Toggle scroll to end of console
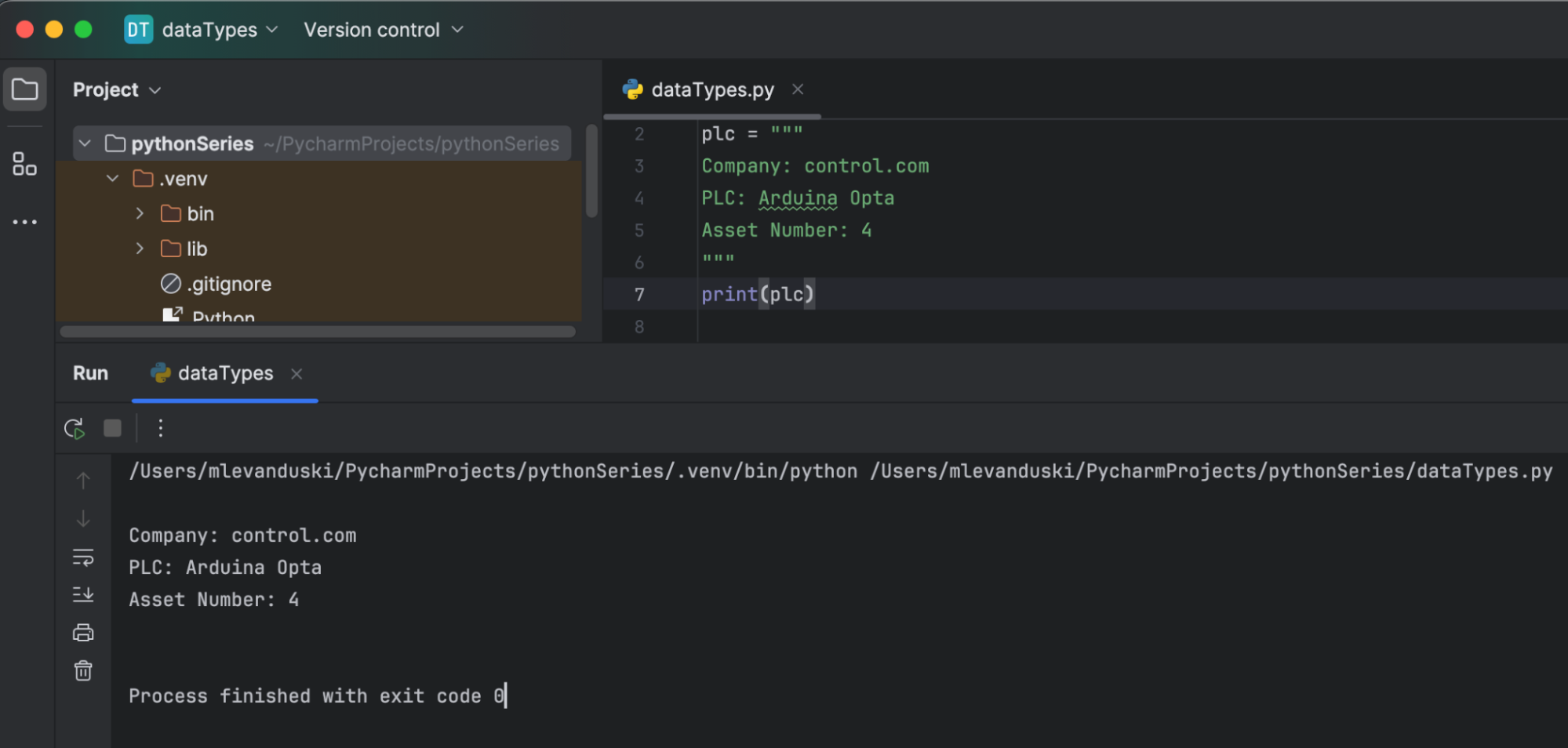 83,594
